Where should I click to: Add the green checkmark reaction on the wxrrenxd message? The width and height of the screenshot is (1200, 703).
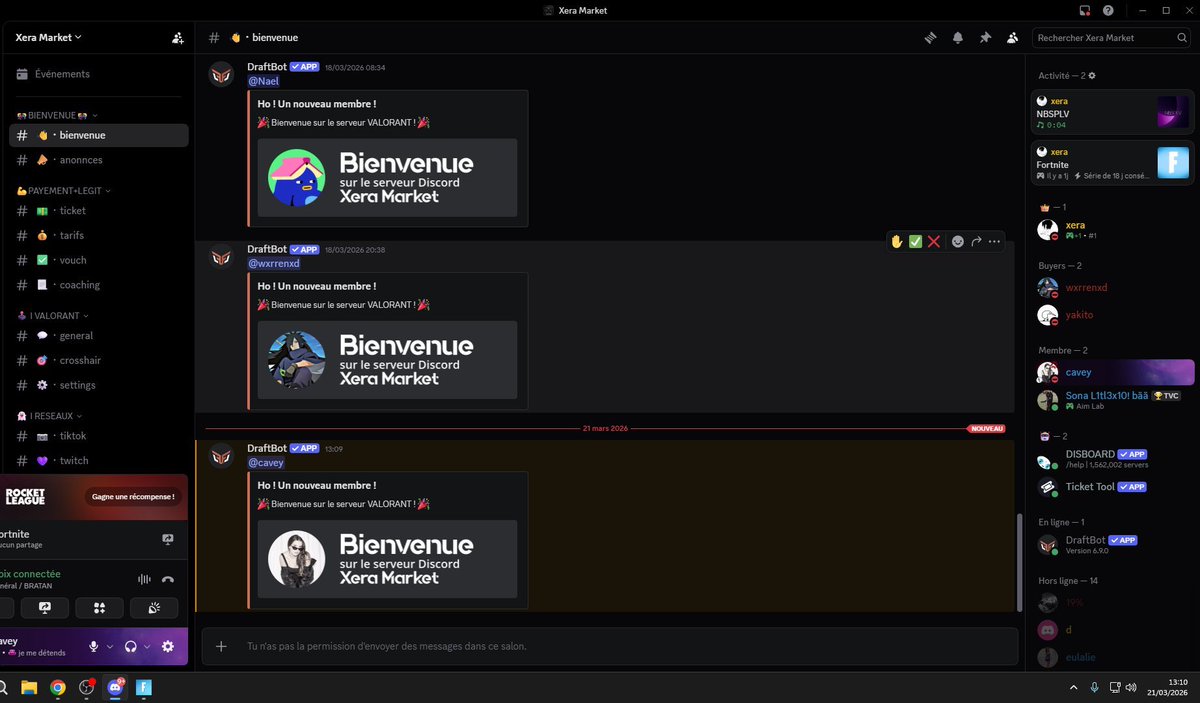click(x=915, y=241)
